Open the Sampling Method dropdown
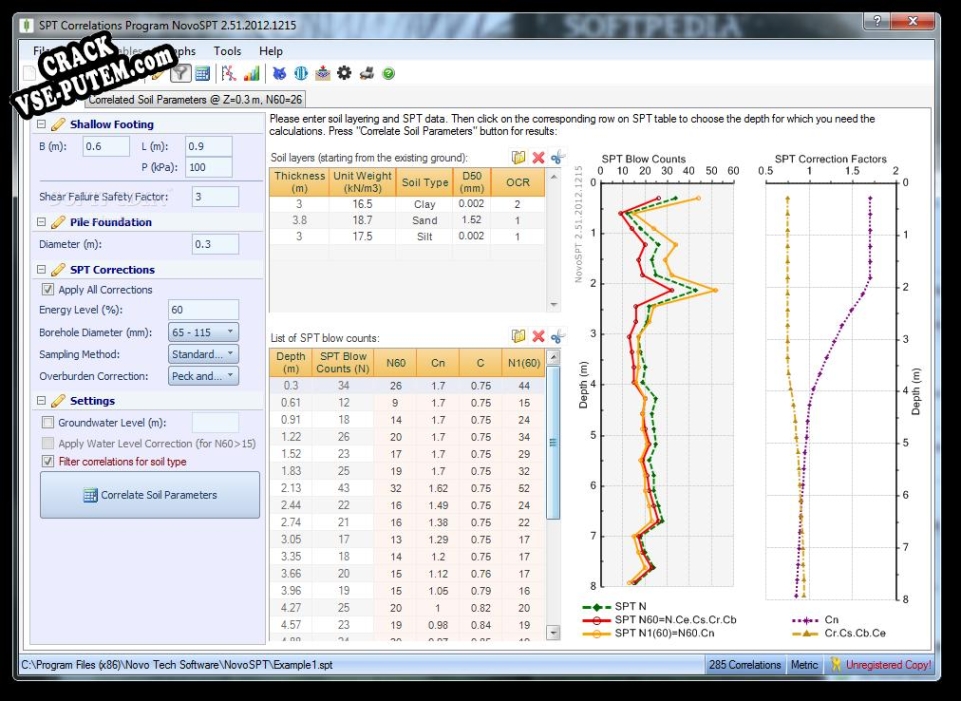961x701 pixels. (203, 354)
